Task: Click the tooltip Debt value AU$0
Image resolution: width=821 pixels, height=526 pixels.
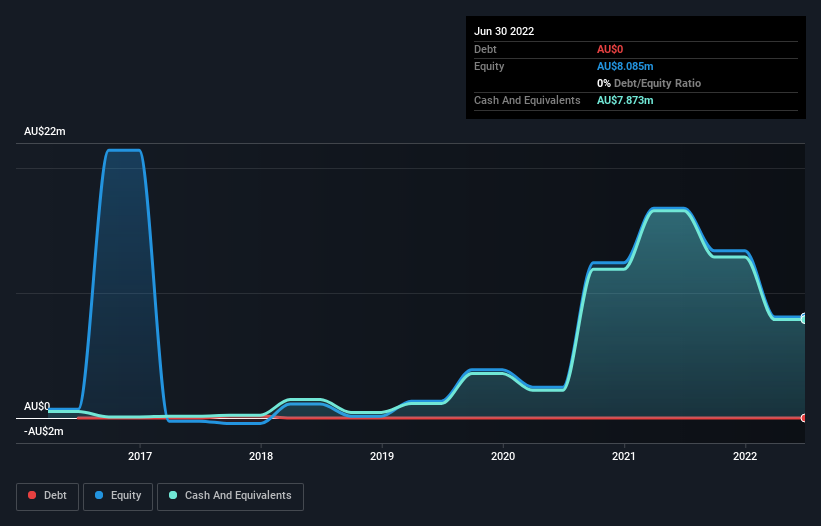Action: tap(610, 49)
